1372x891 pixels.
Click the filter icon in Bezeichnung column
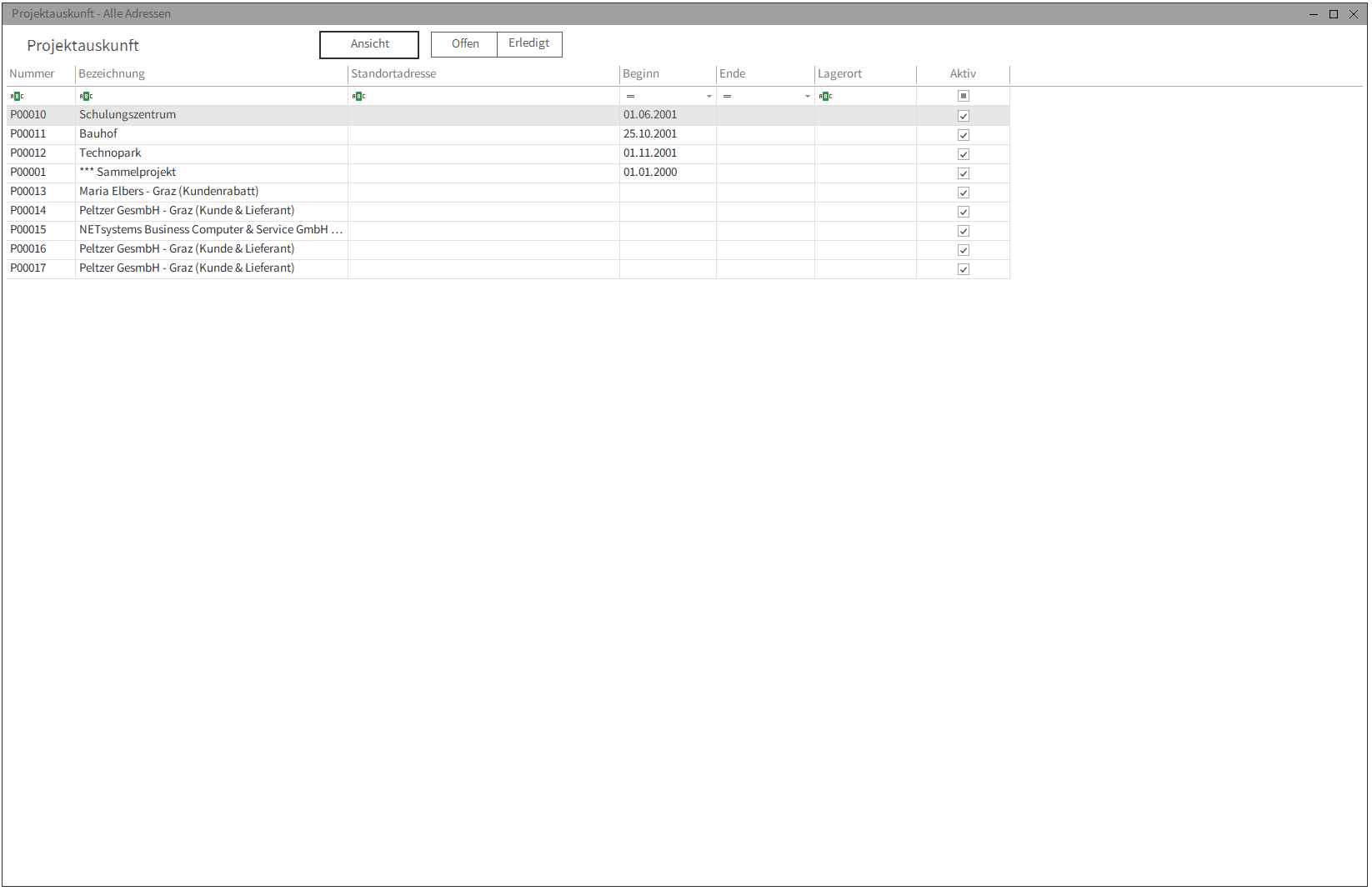pos(86,97)
